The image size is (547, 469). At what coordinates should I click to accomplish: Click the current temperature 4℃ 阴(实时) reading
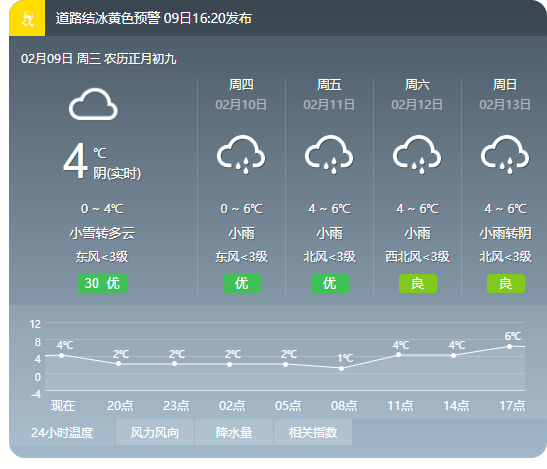point(102,162)
